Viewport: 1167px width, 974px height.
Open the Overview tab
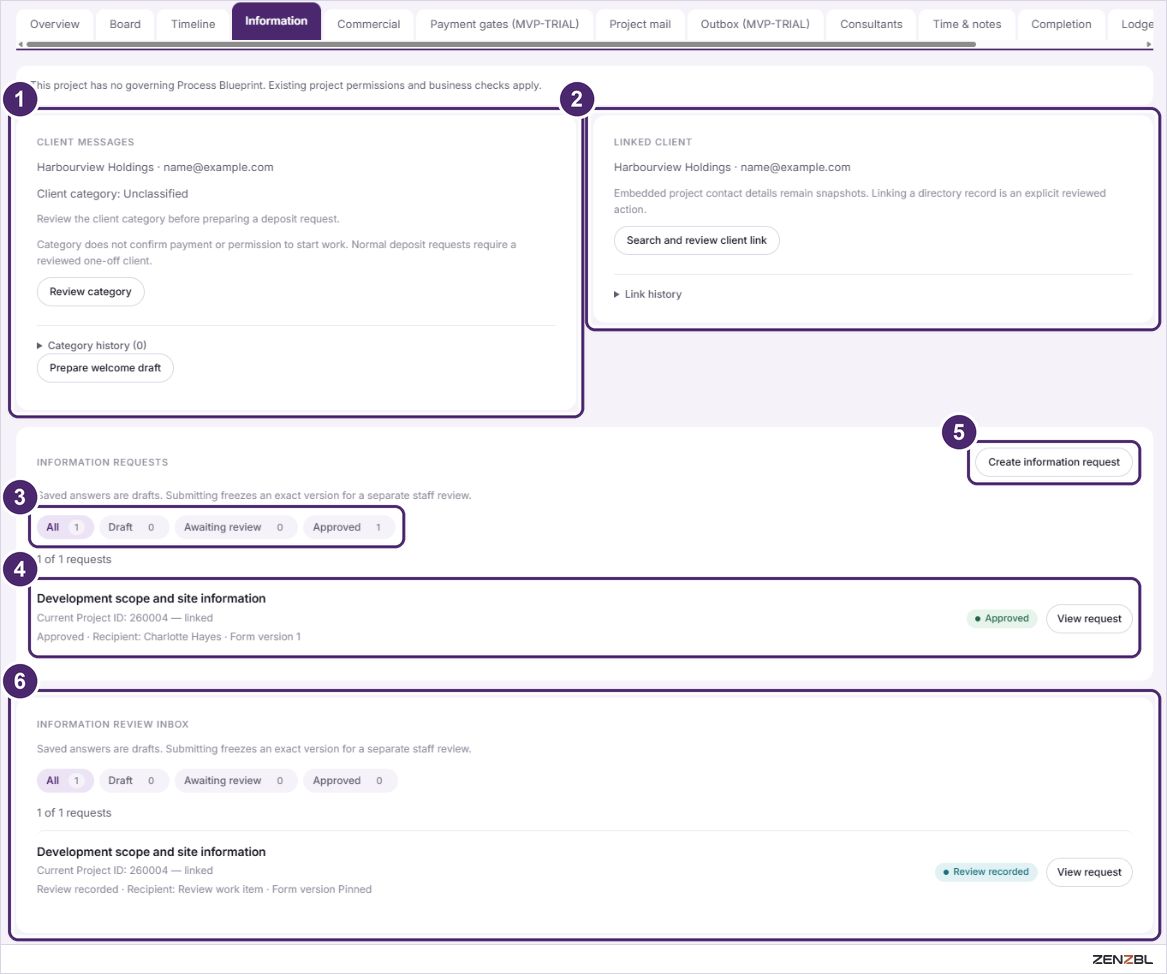tap(54, 25)
